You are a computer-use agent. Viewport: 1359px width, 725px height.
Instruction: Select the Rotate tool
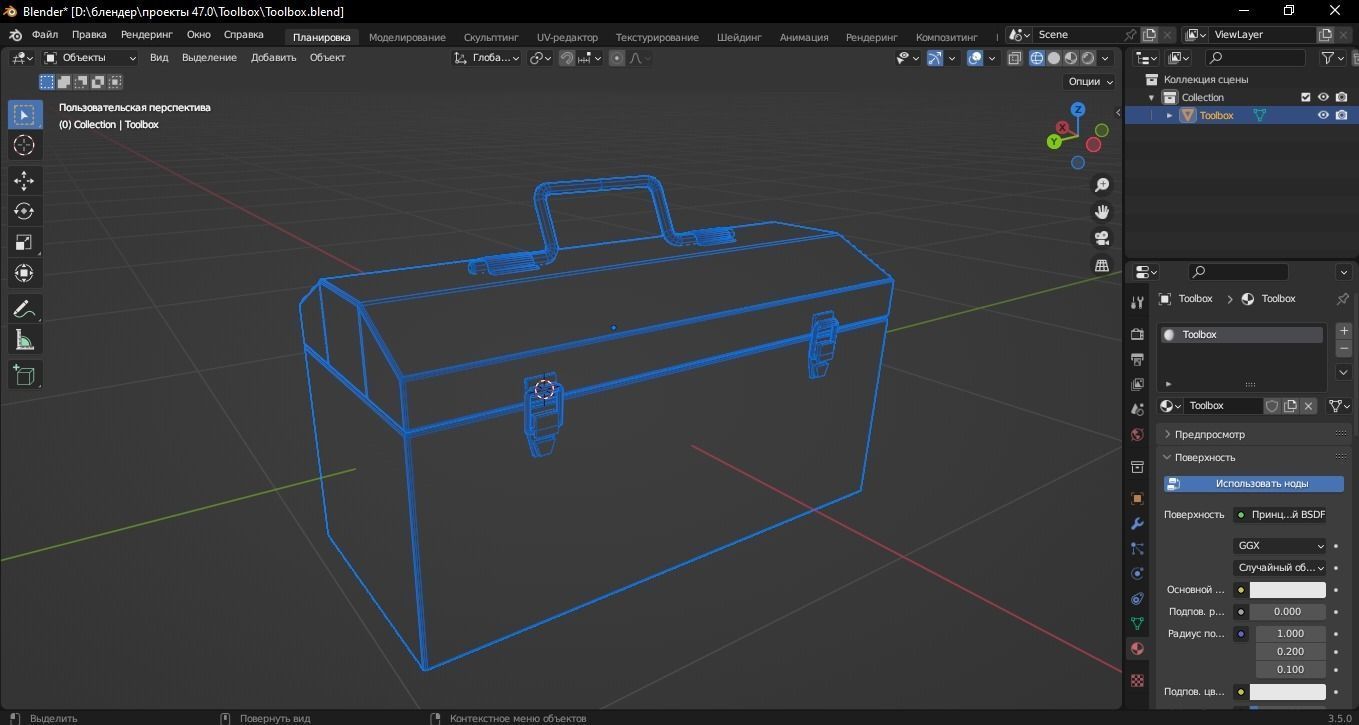coord(24,211)
